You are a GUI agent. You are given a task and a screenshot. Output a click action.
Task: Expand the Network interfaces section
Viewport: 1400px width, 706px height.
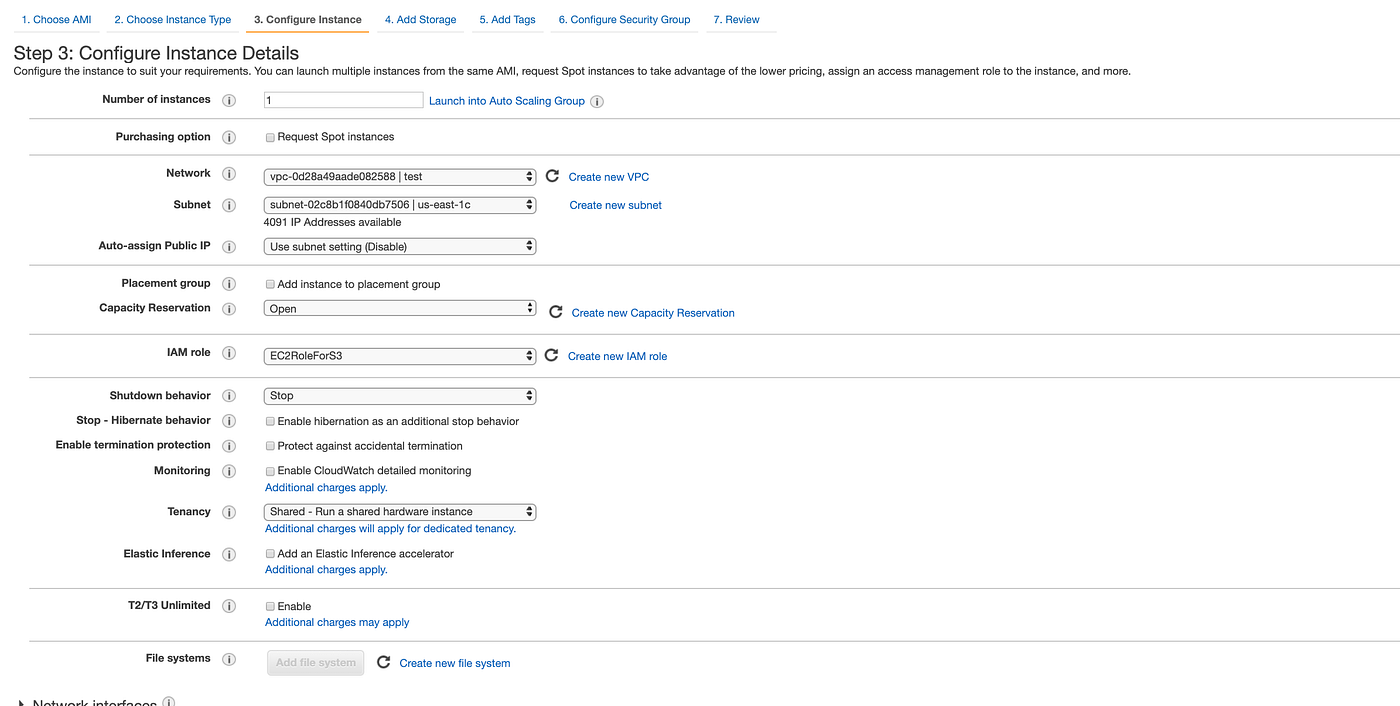coord(22,703)
